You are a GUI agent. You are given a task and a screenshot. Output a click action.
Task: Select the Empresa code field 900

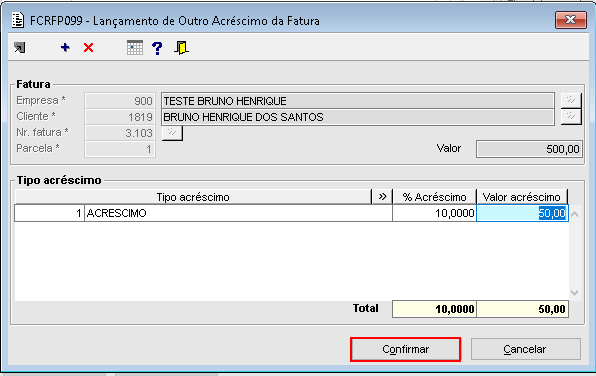coord(120,101)
